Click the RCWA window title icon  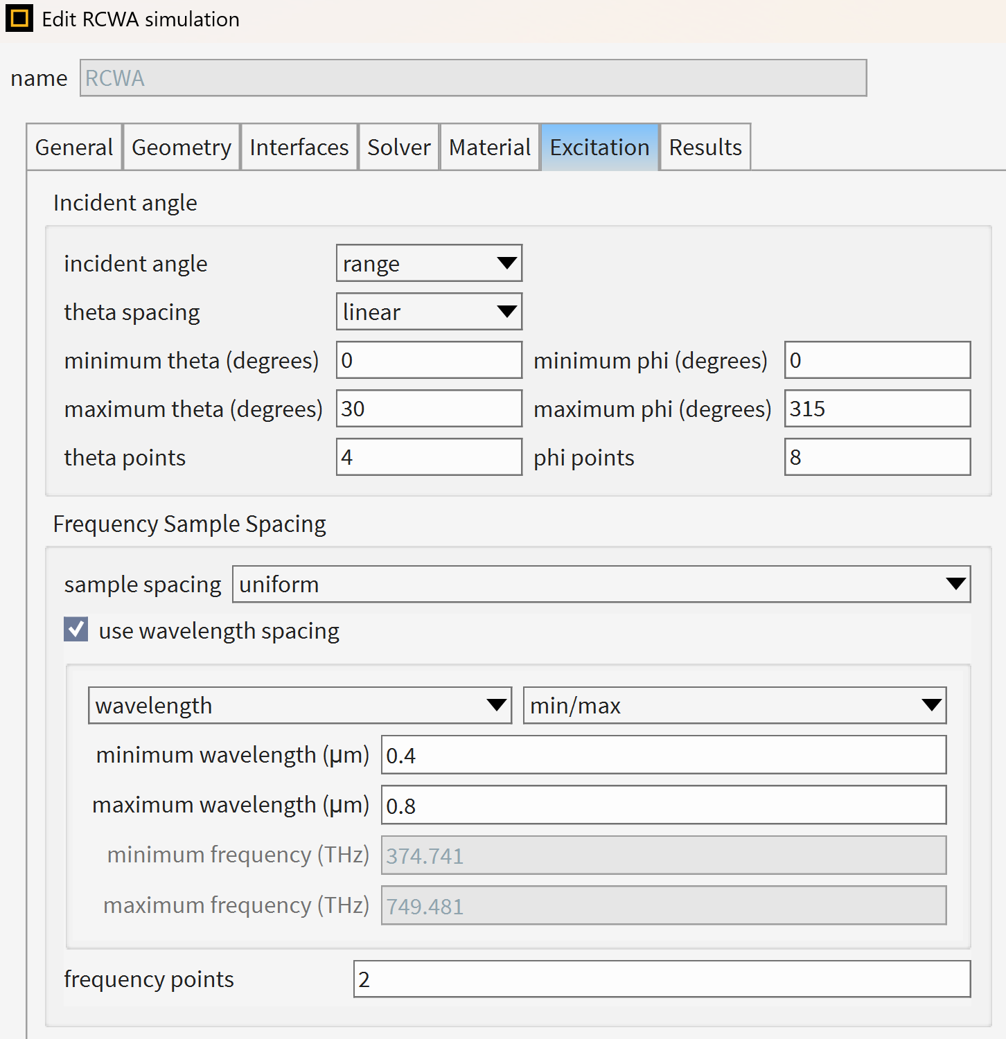(x=19, y=19)
